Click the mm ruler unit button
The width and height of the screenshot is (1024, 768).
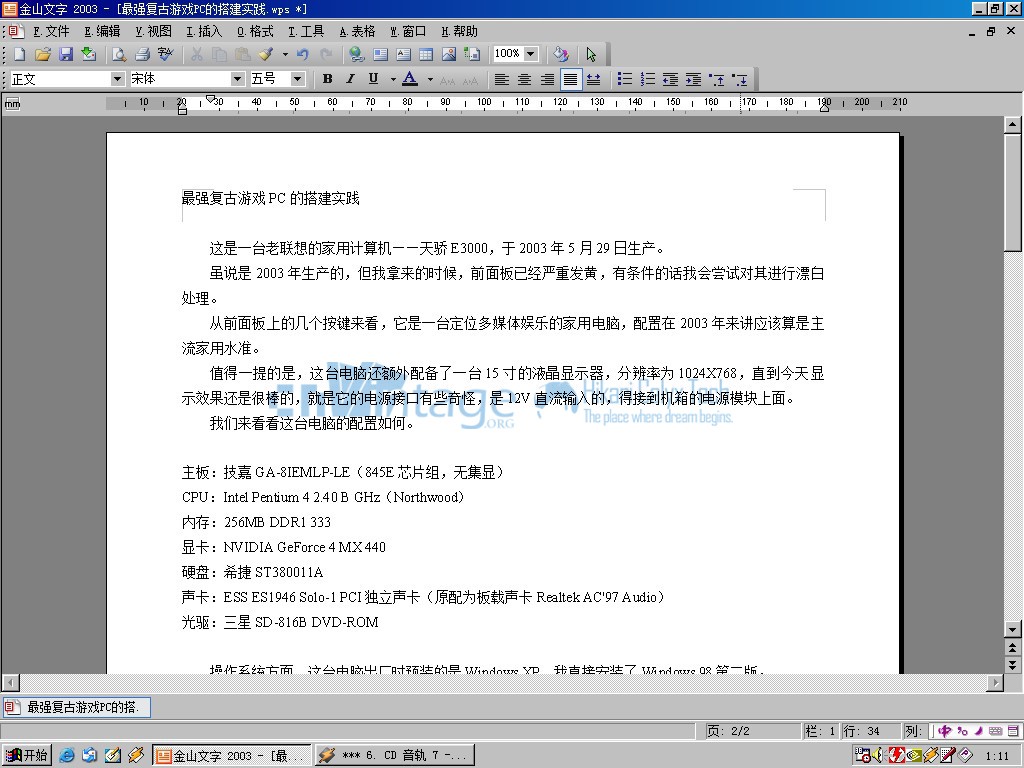(12, 103)
